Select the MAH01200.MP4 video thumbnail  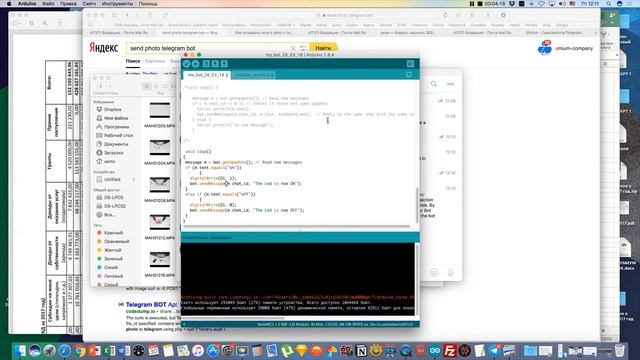(160, 111)
